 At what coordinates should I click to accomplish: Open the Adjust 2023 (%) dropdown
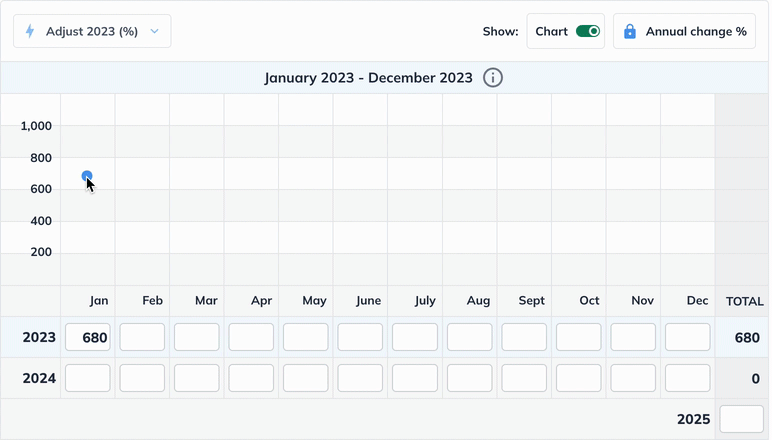click(92, 31)
